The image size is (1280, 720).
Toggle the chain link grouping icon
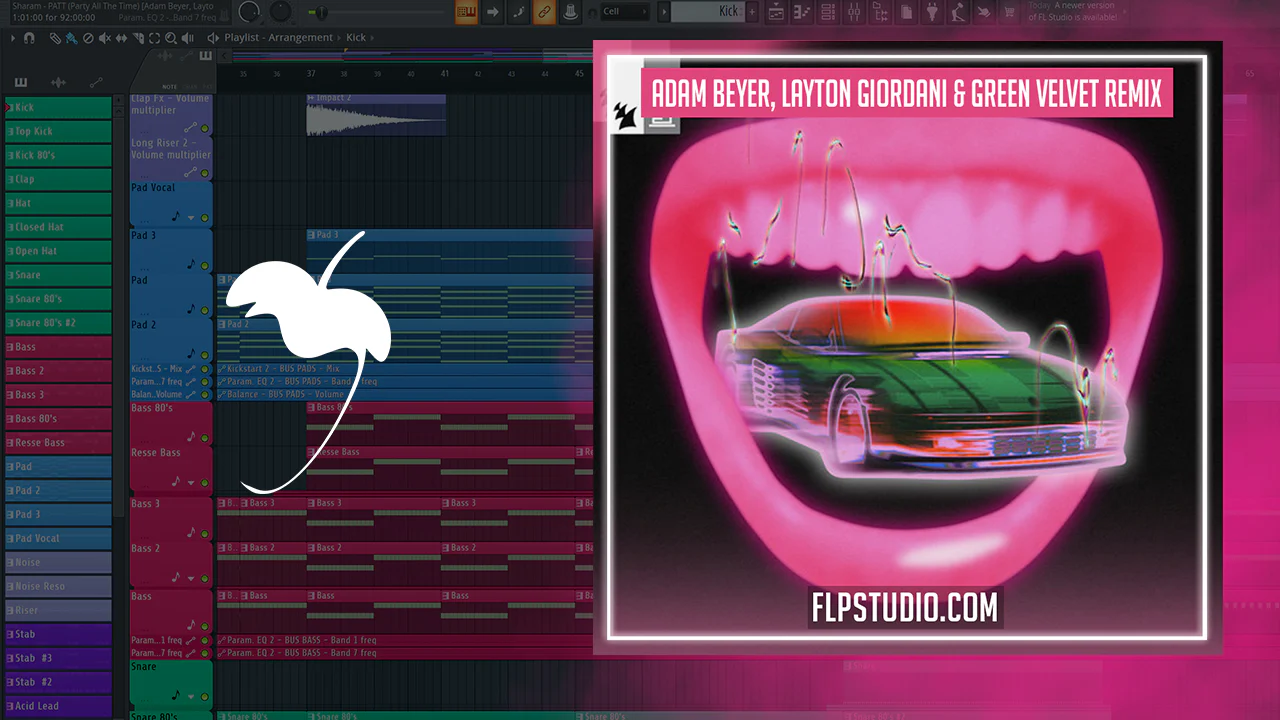tap(544, 12)
